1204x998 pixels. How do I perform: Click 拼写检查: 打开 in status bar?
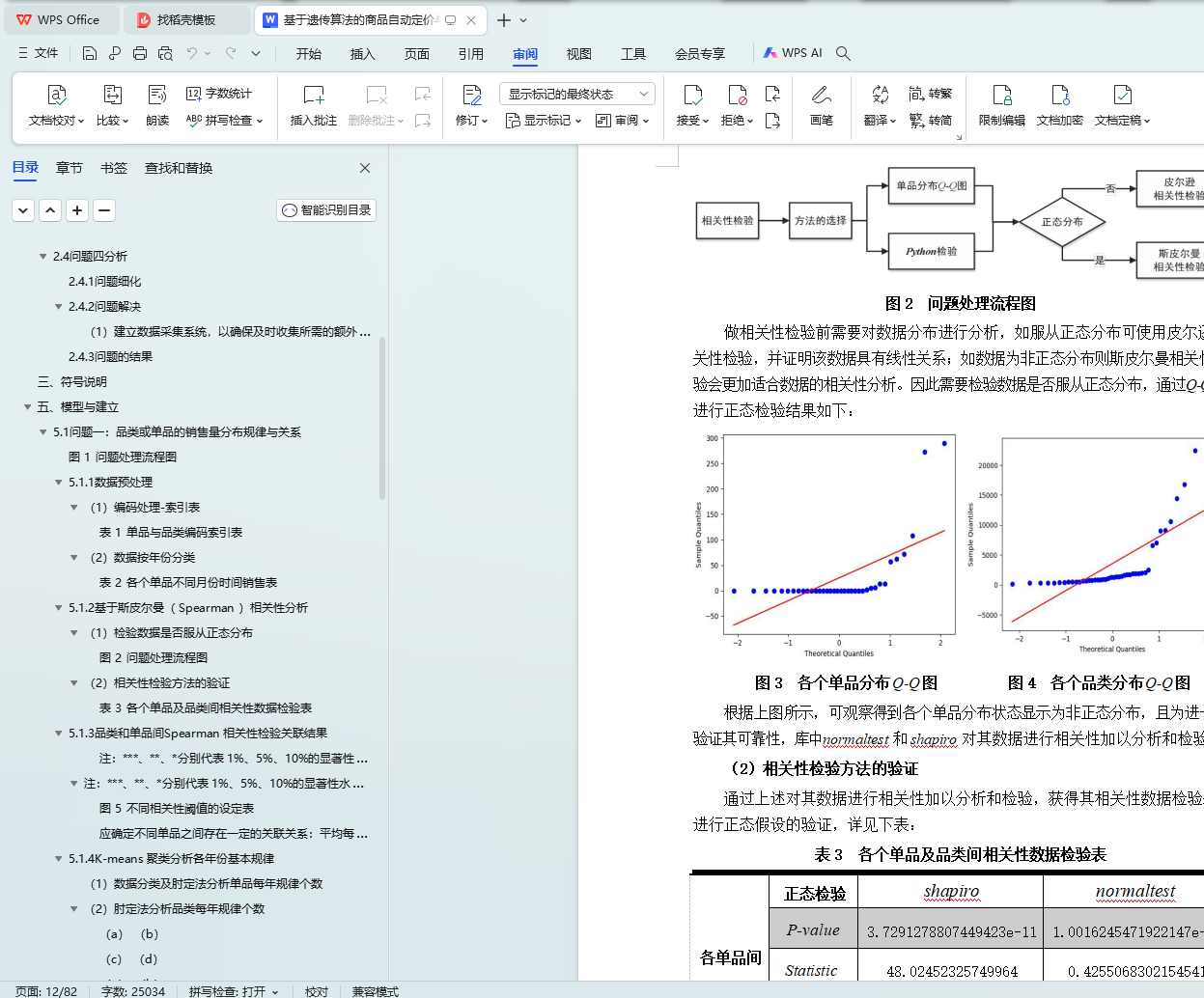point(233,991)
